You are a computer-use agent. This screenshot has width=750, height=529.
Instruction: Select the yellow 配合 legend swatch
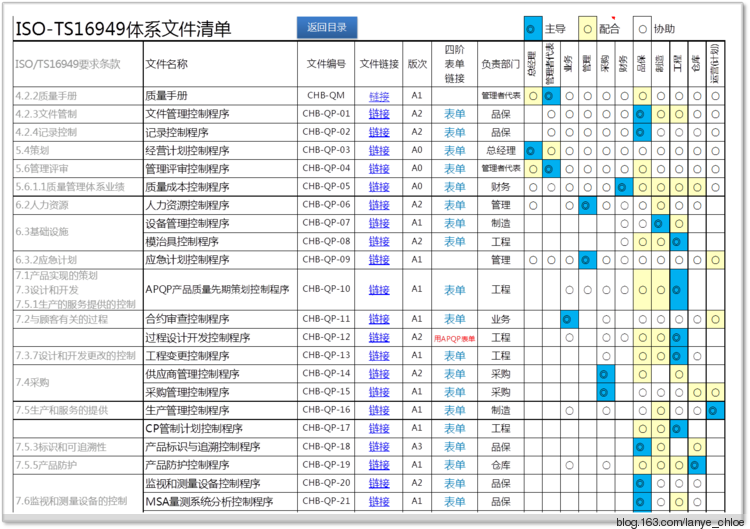coord(587,29)
